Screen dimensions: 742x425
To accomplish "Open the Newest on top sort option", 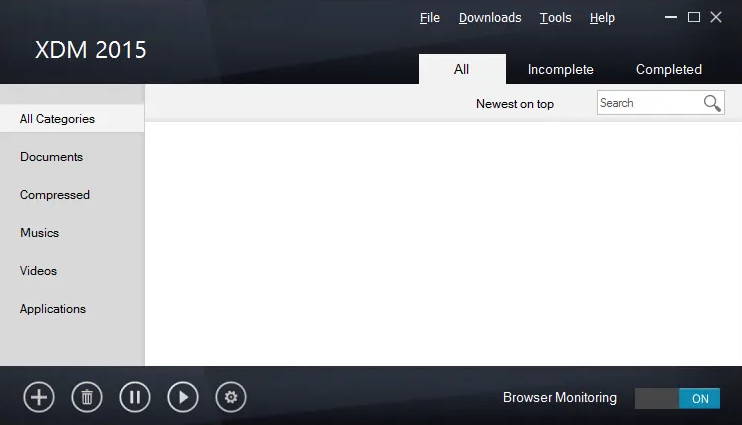I will click(x=515, y=104).
